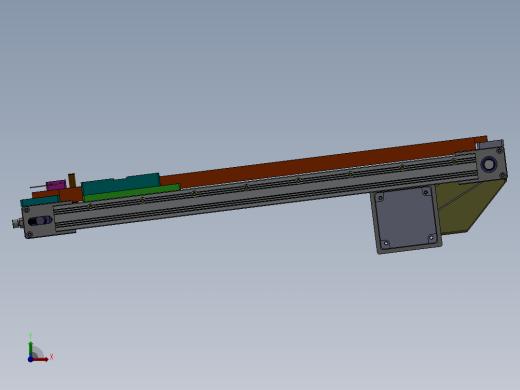
Task: Select the oblong slot on left end cap
Action: coord(40,221)
